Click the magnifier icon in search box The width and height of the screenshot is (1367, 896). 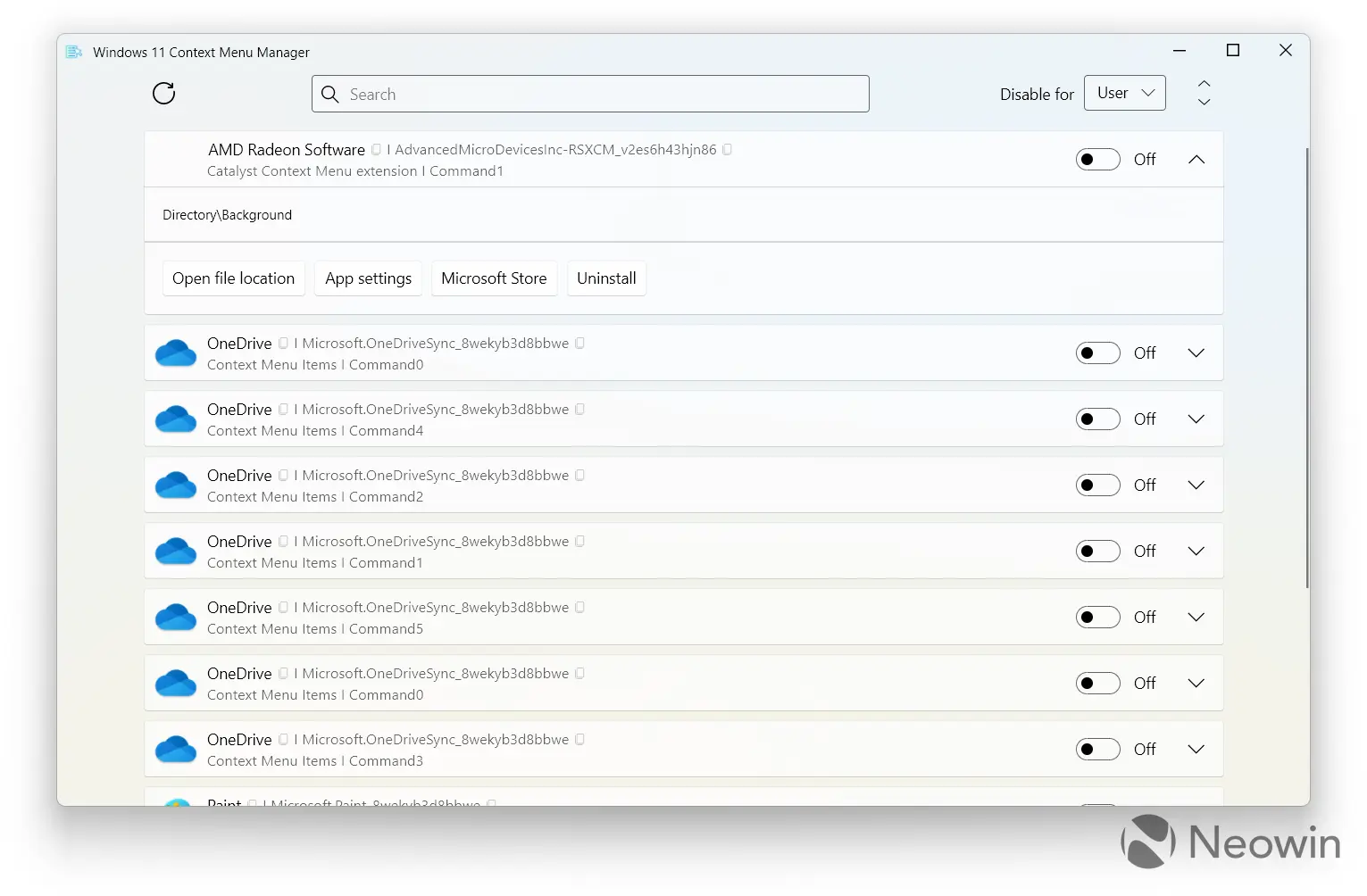(330, 95)
